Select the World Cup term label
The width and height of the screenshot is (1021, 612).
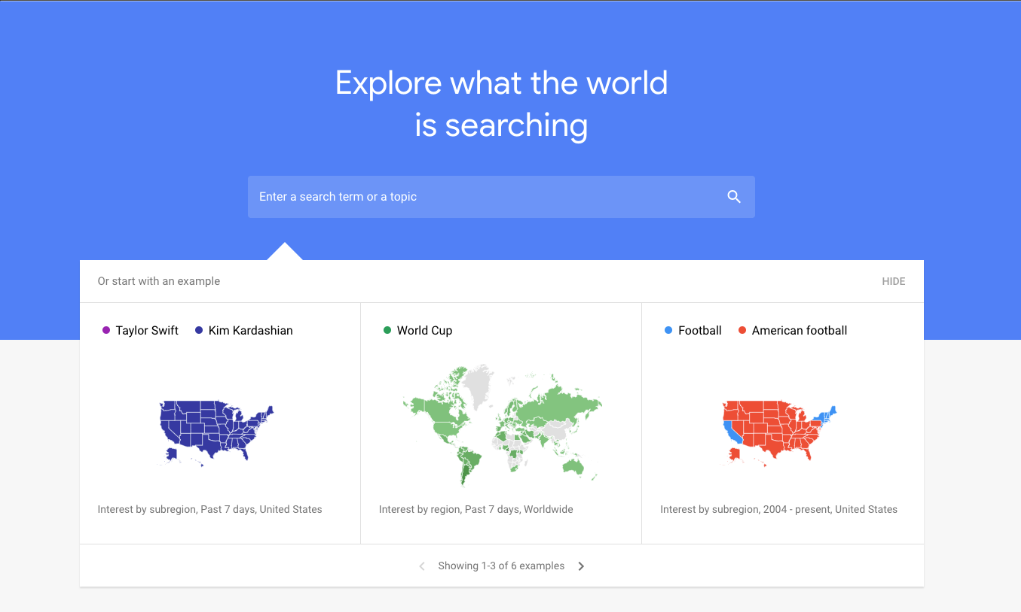[425, 331]
